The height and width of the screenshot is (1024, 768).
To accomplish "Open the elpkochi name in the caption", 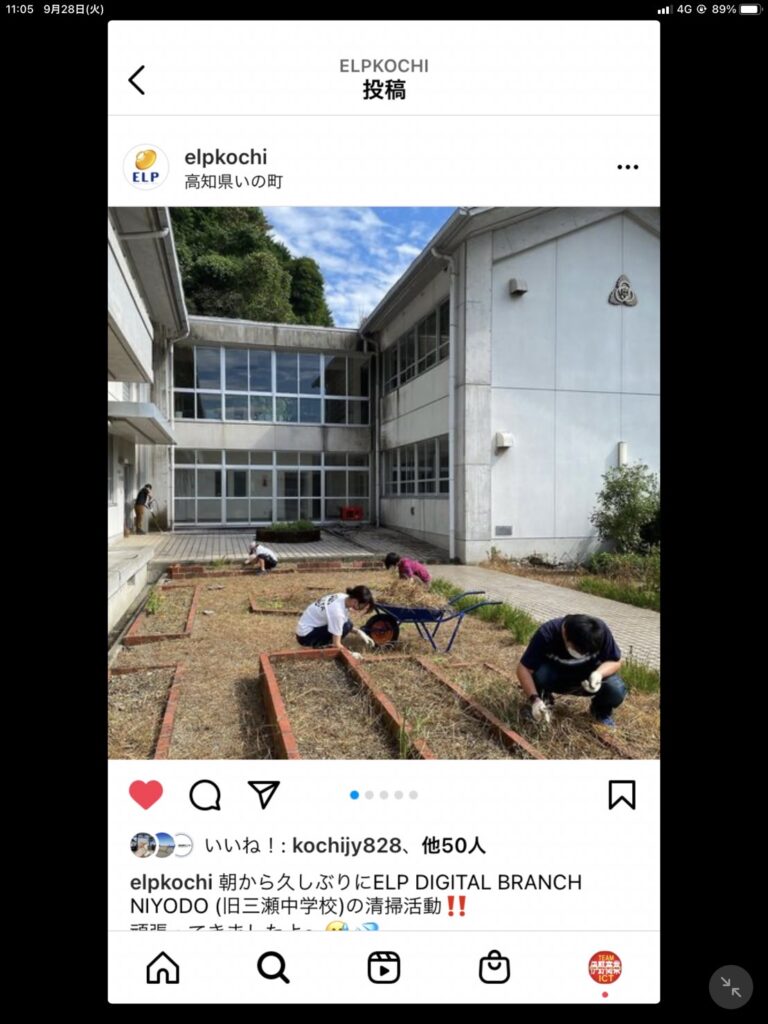I will click(x=171, y=882).
